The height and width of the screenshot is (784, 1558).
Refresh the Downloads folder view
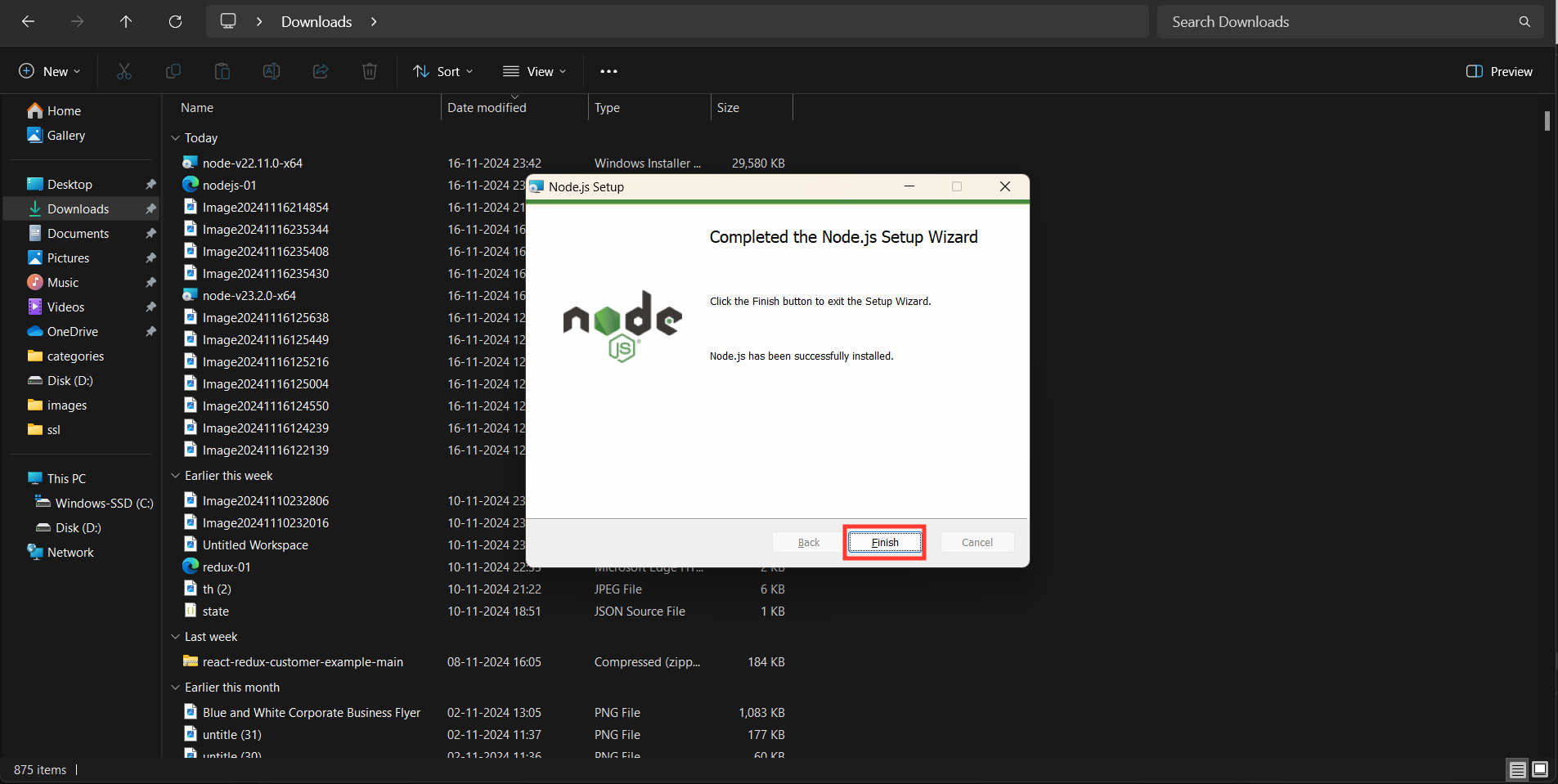click(x=175, y=22)
